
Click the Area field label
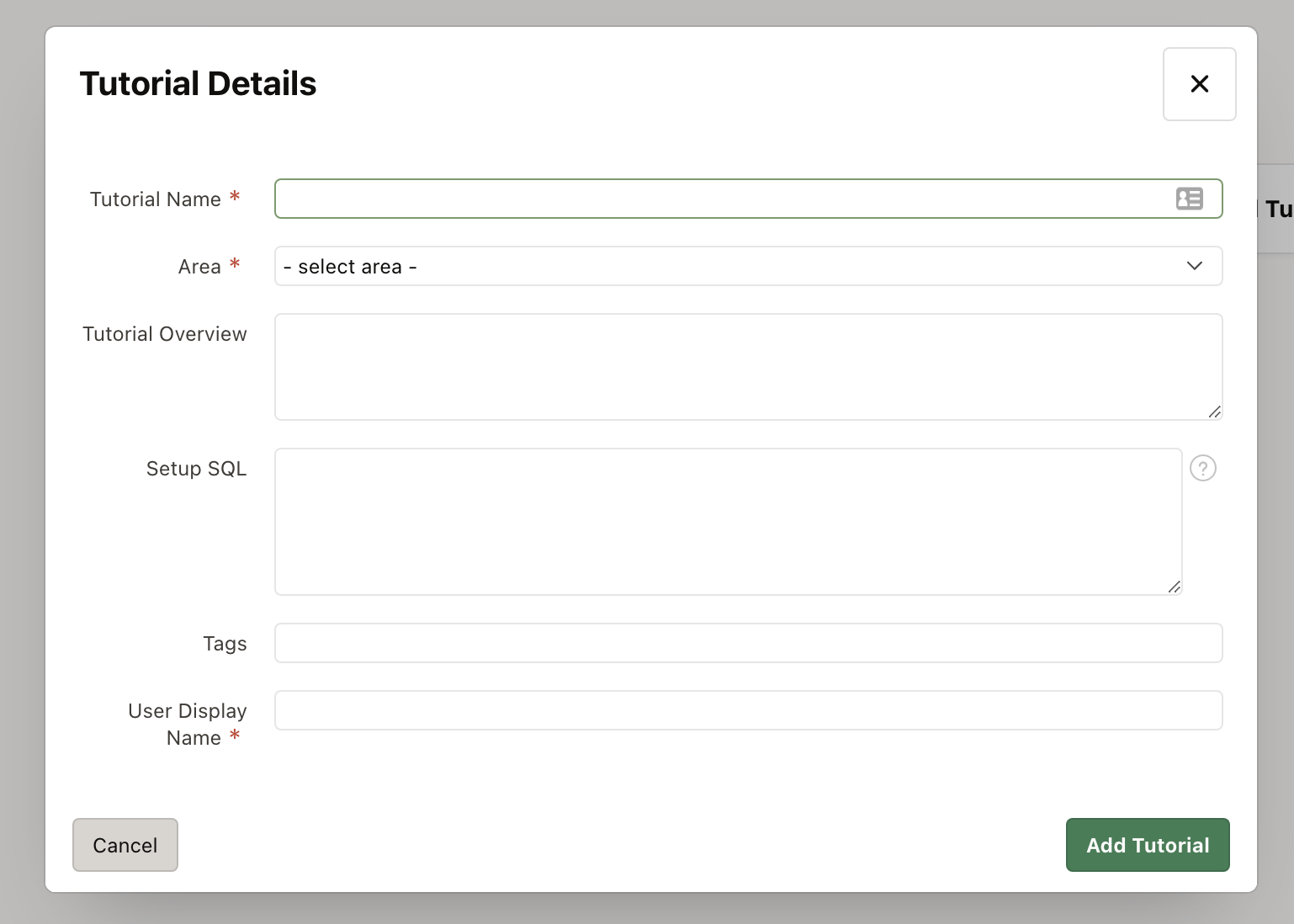tap(199, 267)
